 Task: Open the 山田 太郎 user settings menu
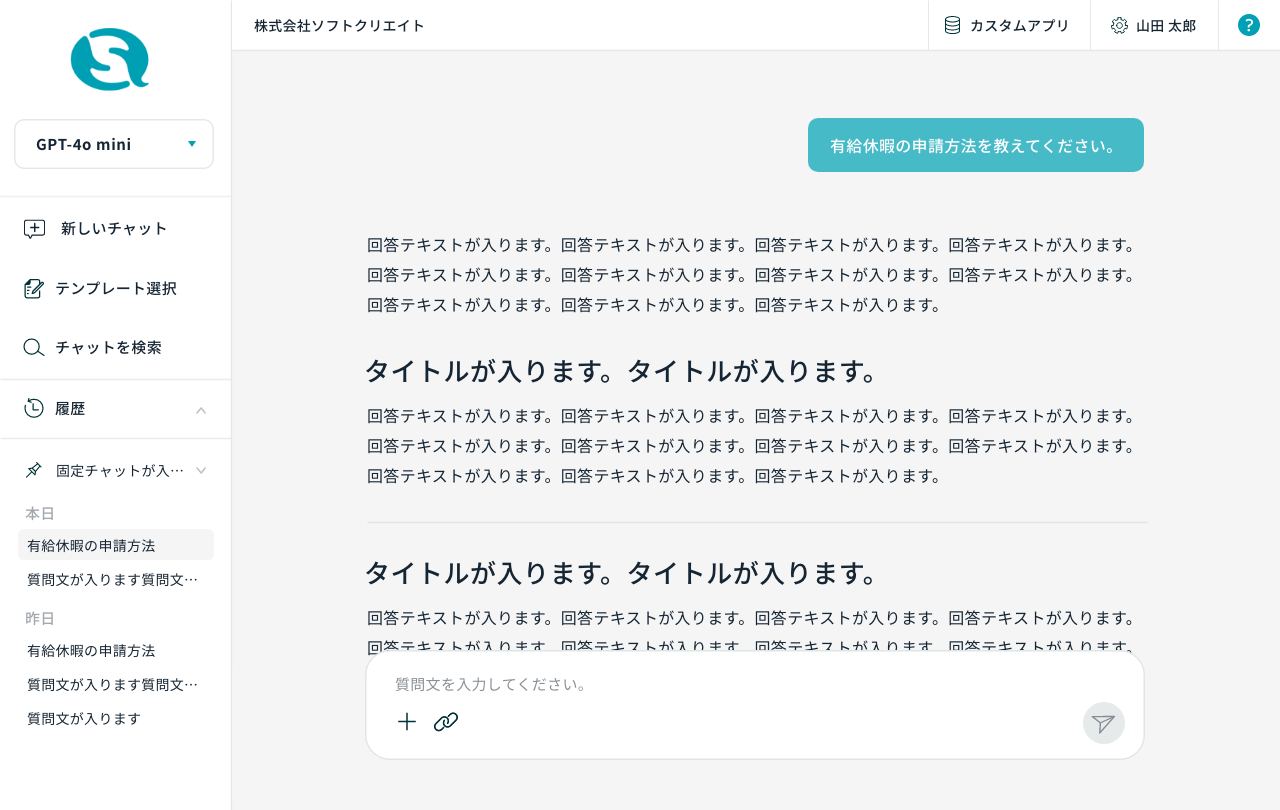(1154, 26)
